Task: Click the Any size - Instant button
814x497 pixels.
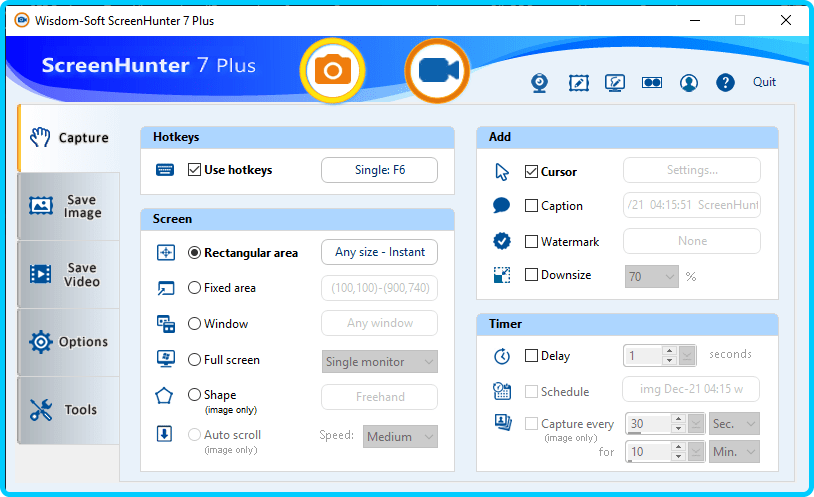Action: point(379,252)
